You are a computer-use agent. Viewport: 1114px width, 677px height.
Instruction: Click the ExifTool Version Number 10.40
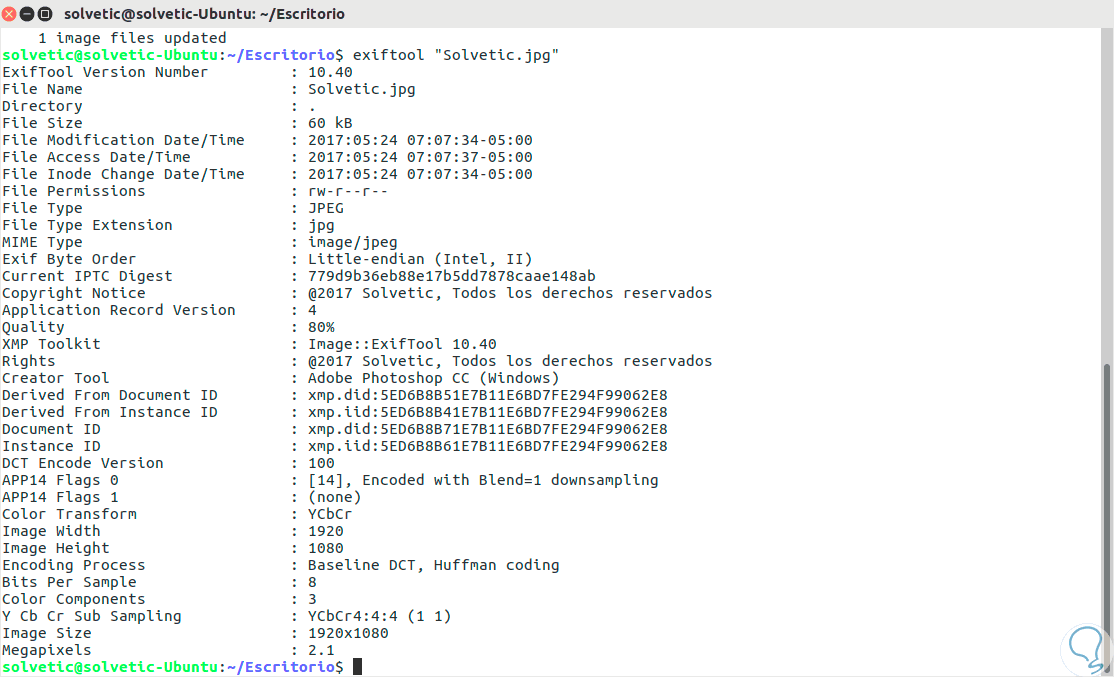tap(330, 72)
